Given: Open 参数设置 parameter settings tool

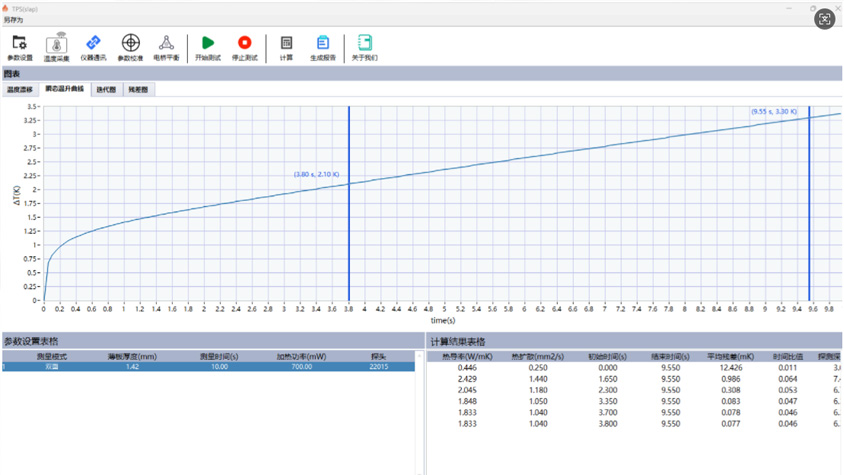Looking at the screenshot, I should pyautogui.click(x=20, y=47).
